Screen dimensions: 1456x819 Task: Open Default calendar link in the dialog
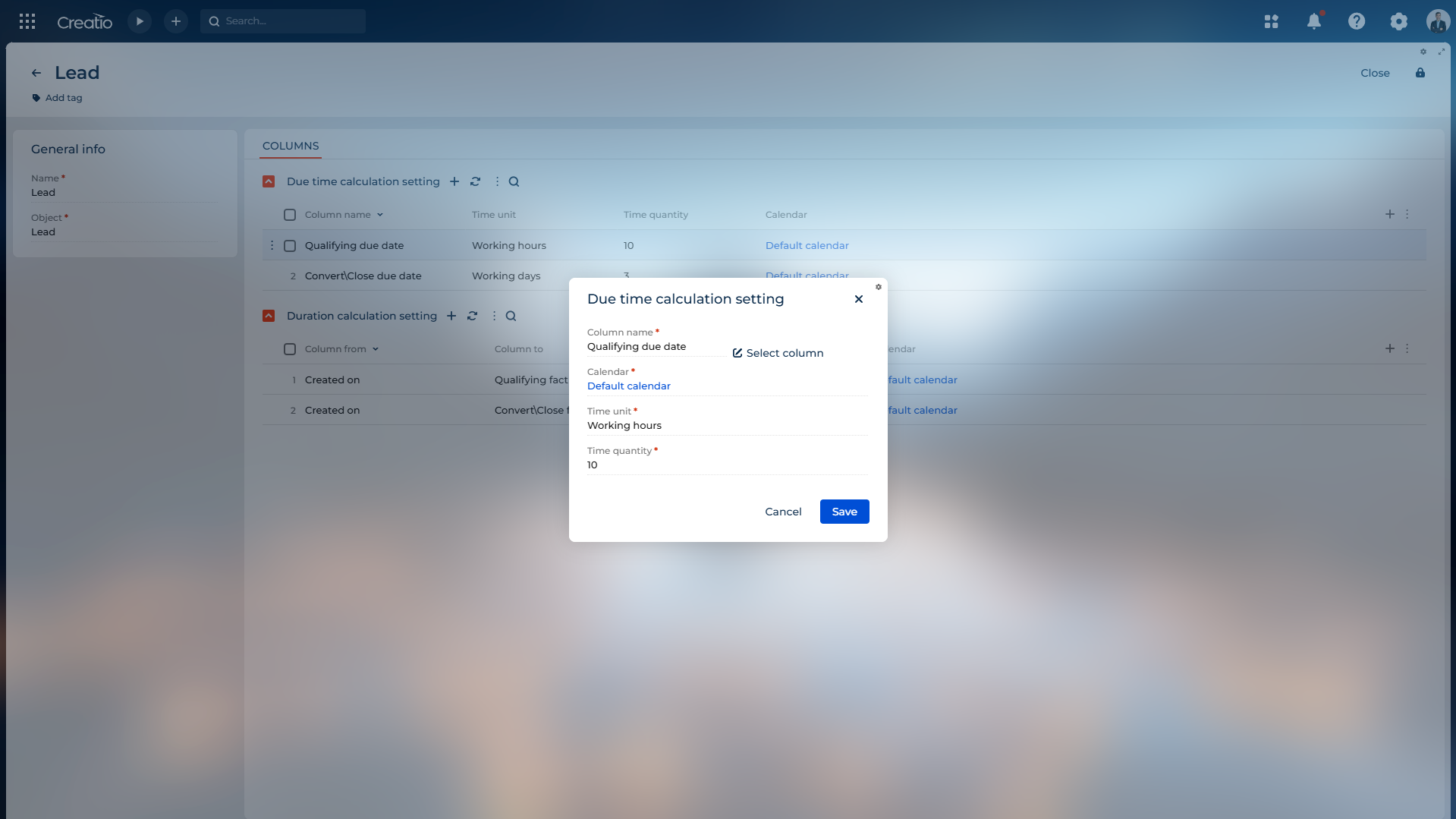coord(629,386)
